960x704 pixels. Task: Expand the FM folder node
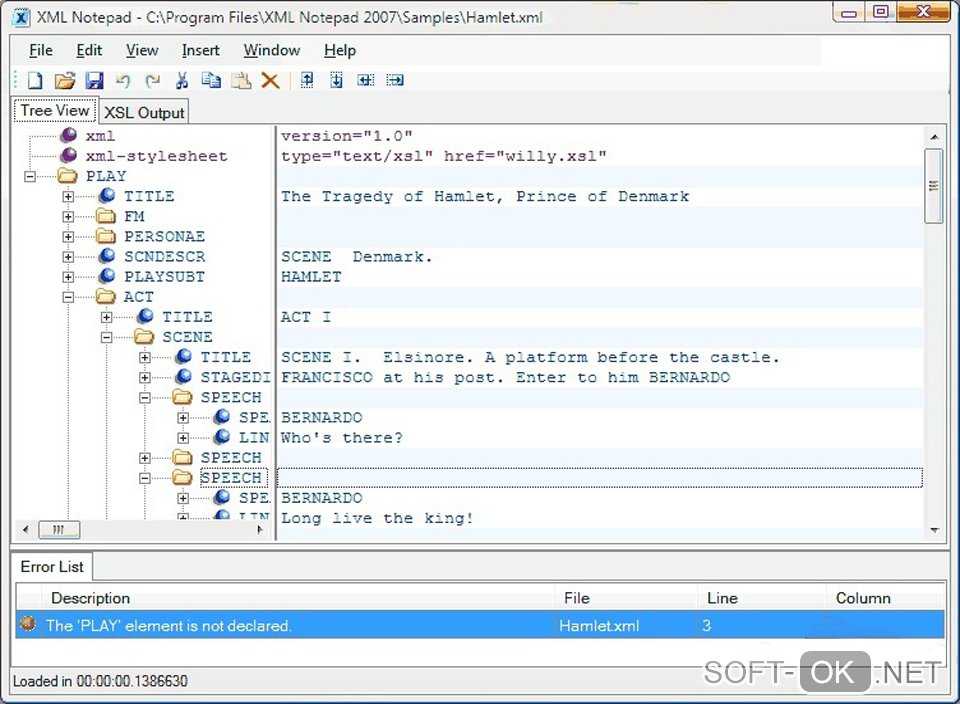point(68,217)
